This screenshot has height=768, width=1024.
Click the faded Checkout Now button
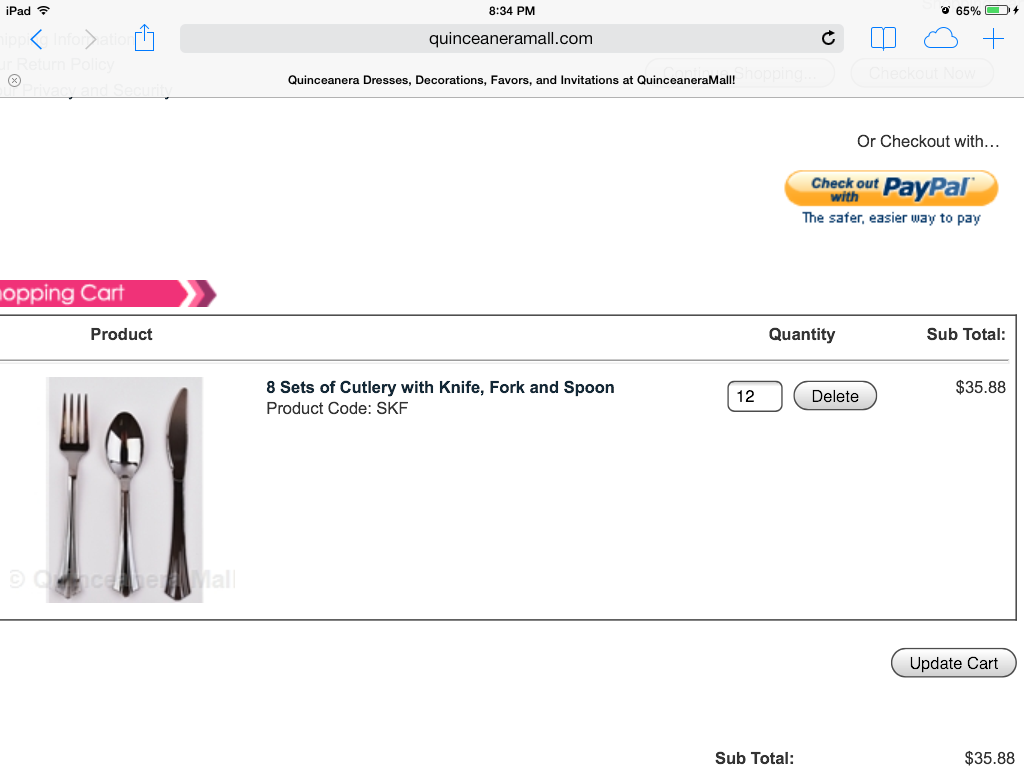pos(922,73)
